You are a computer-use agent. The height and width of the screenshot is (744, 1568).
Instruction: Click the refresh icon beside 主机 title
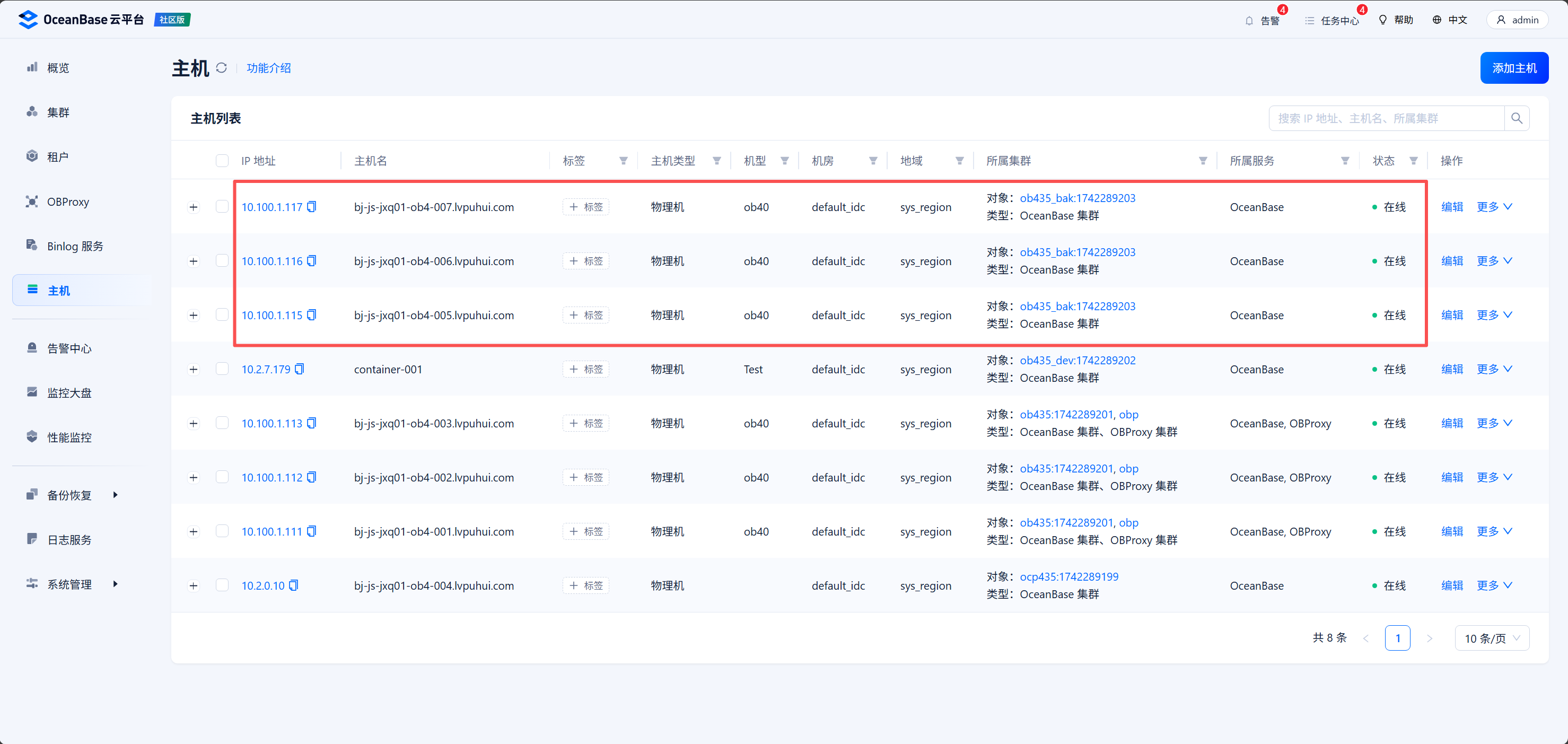222,67
